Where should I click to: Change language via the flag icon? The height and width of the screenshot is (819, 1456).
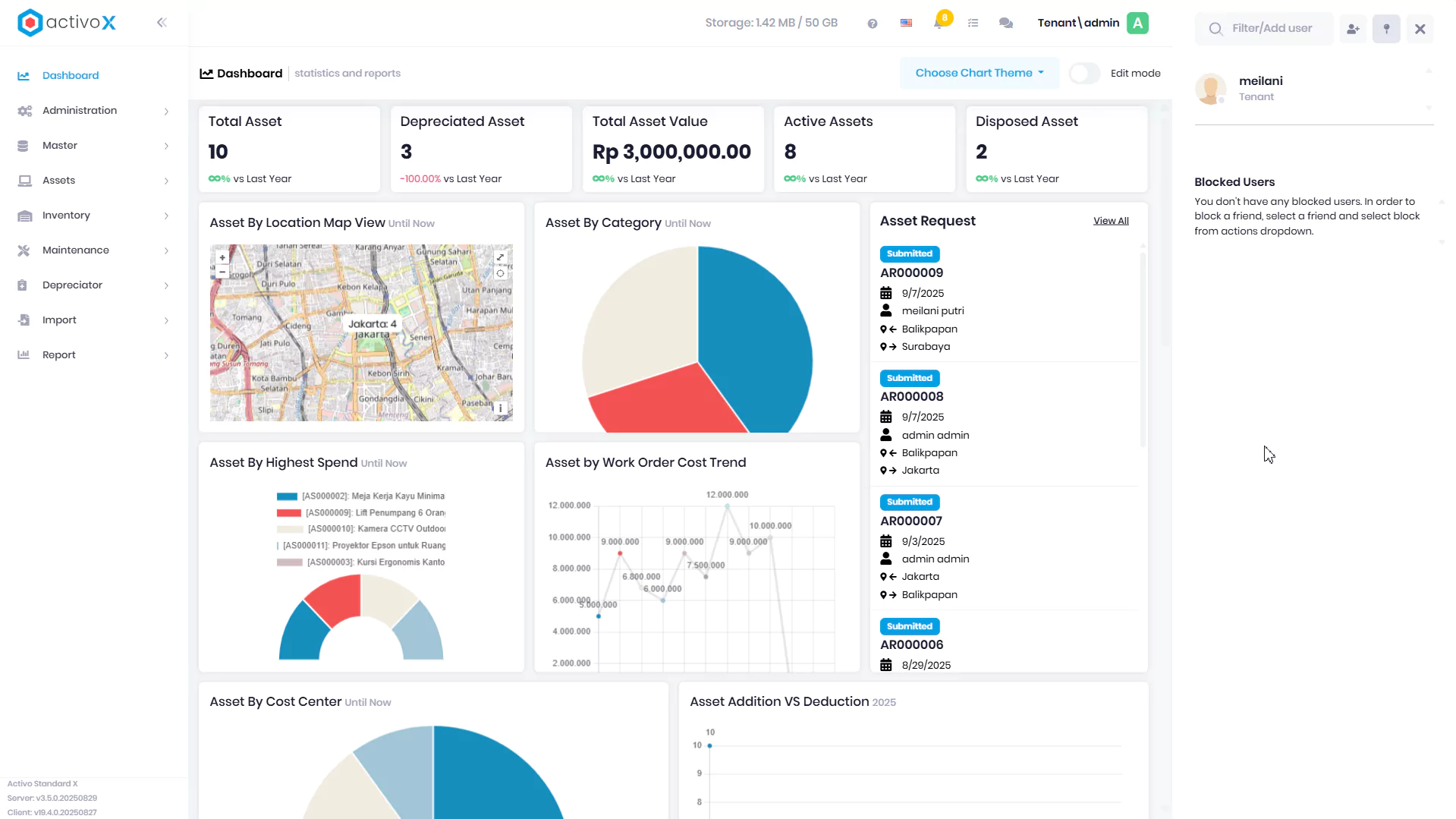(x=906, y=23)
